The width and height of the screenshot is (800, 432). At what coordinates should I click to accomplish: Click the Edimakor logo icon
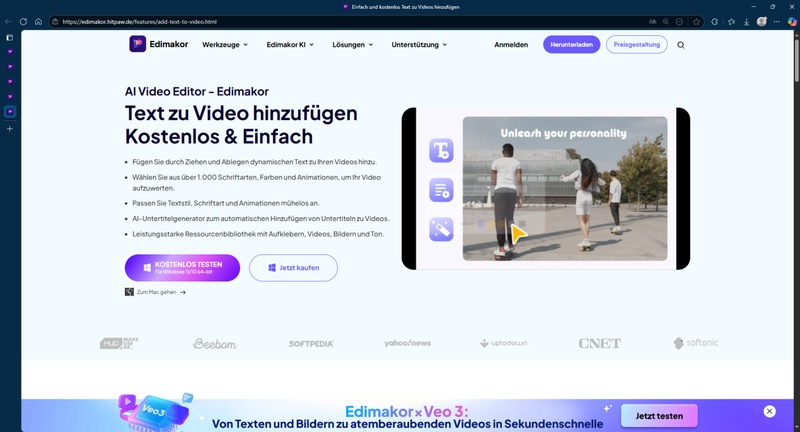[137, 44]
